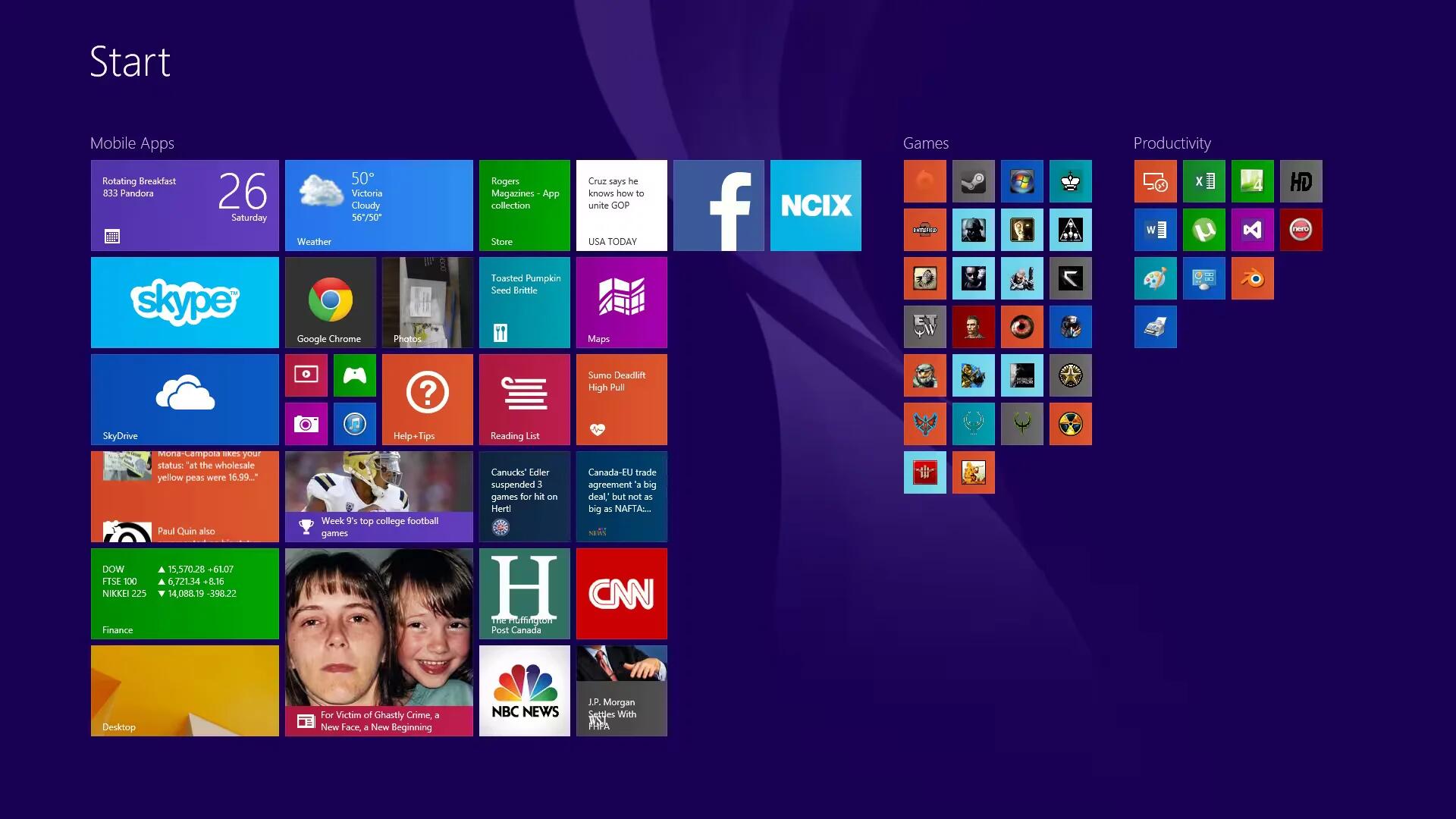
Task: Open the Fax and Scan printer tile
Action: click(x=1155, y=327)
